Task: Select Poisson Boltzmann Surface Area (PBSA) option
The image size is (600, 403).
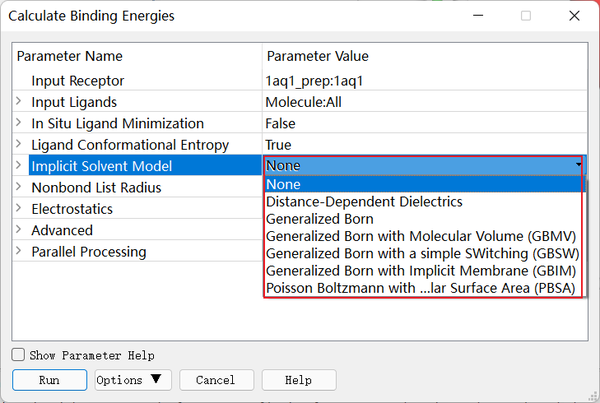Action: tap(422, 288)
